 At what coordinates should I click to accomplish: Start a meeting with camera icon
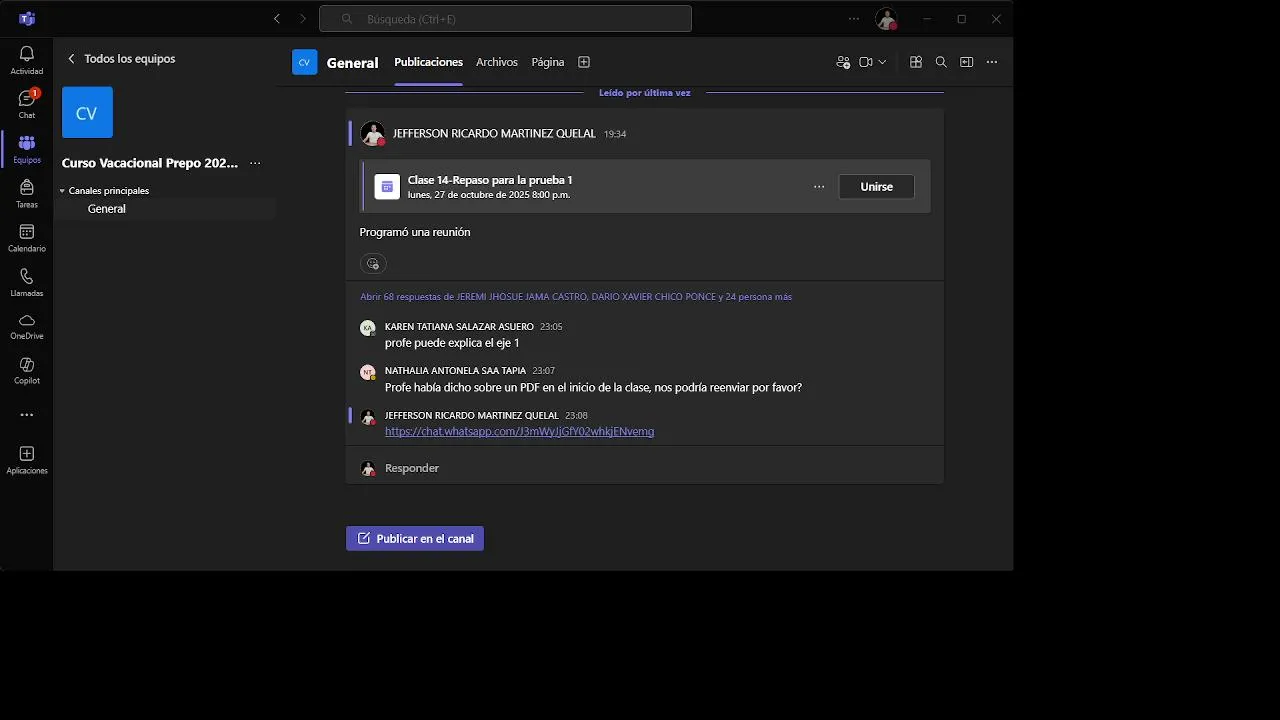pos(866,62)
